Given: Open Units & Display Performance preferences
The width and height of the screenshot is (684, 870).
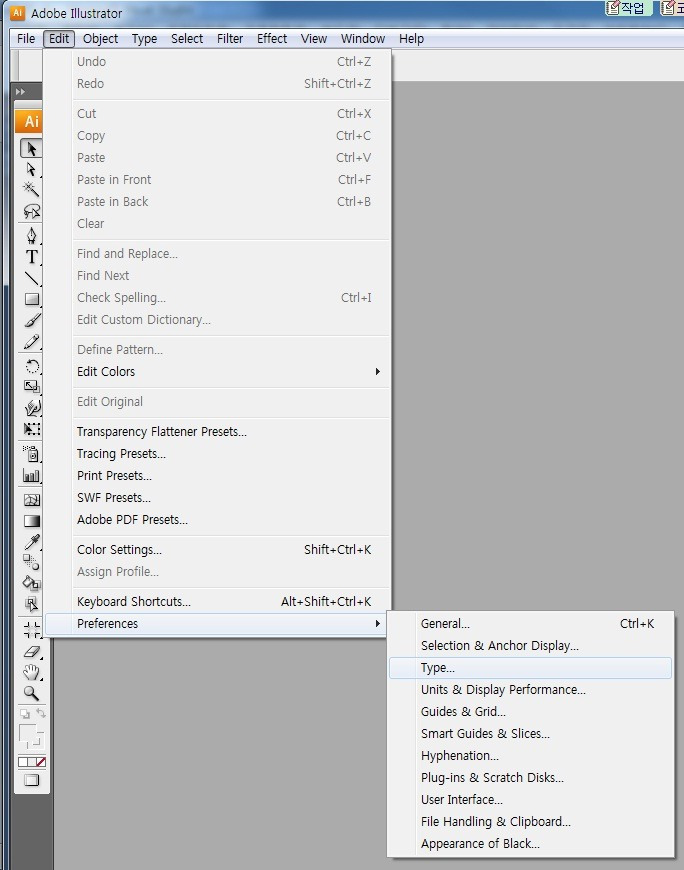Looking at the screenshot, I should point(530,690).
